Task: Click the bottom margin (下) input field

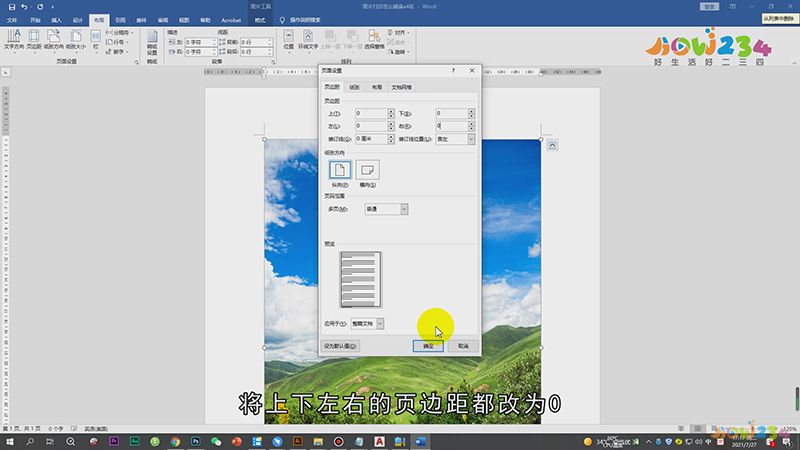Action: (x=452, y=113)
